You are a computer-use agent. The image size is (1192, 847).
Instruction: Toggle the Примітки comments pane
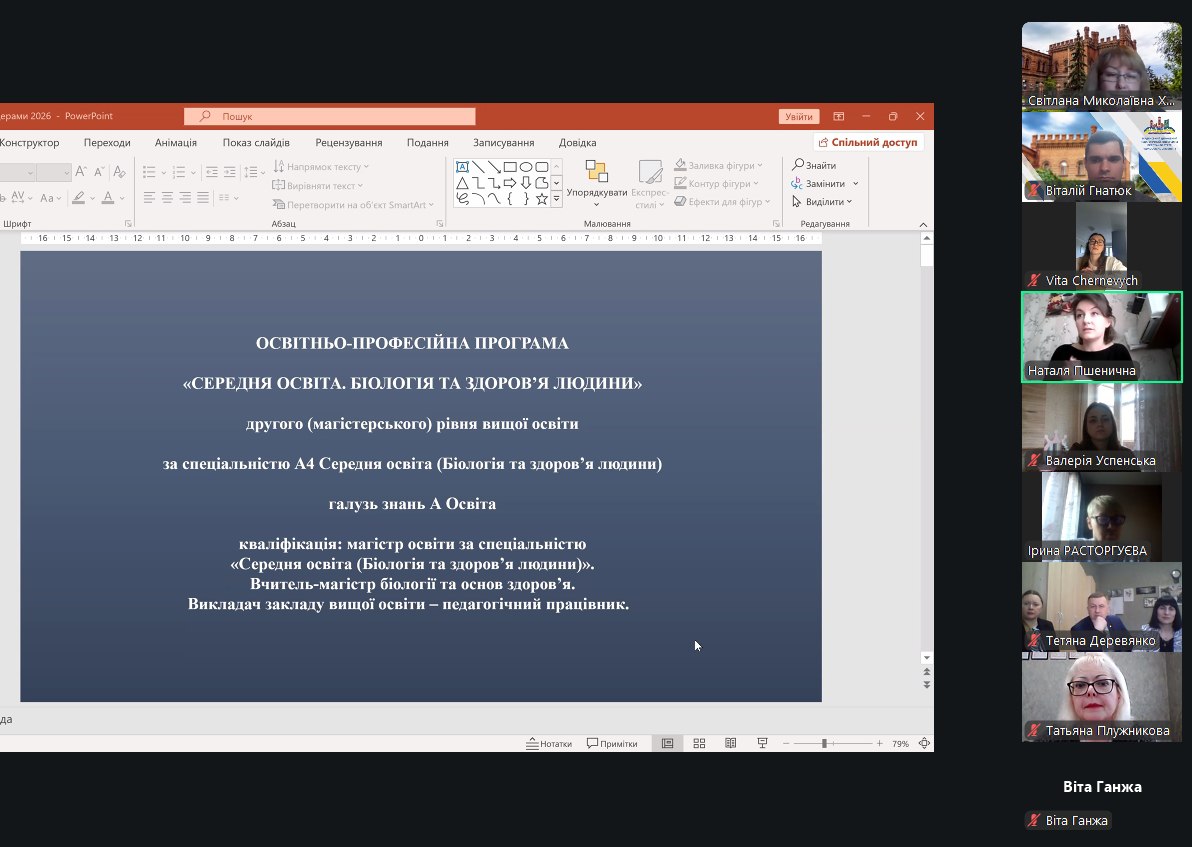point(612,743)
